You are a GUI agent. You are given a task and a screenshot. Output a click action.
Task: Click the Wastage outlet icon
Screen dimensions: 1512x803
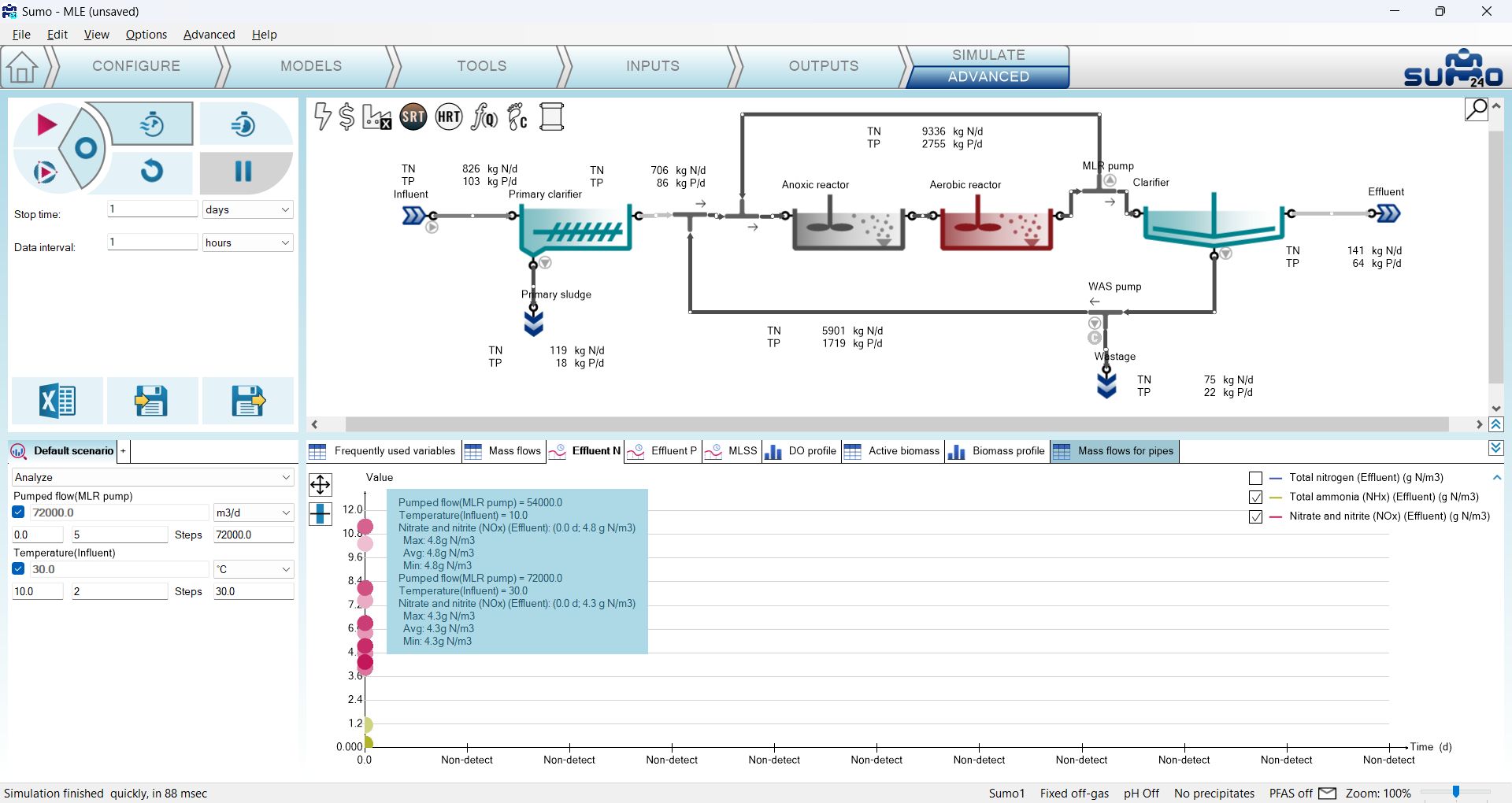click(1106, 385)
